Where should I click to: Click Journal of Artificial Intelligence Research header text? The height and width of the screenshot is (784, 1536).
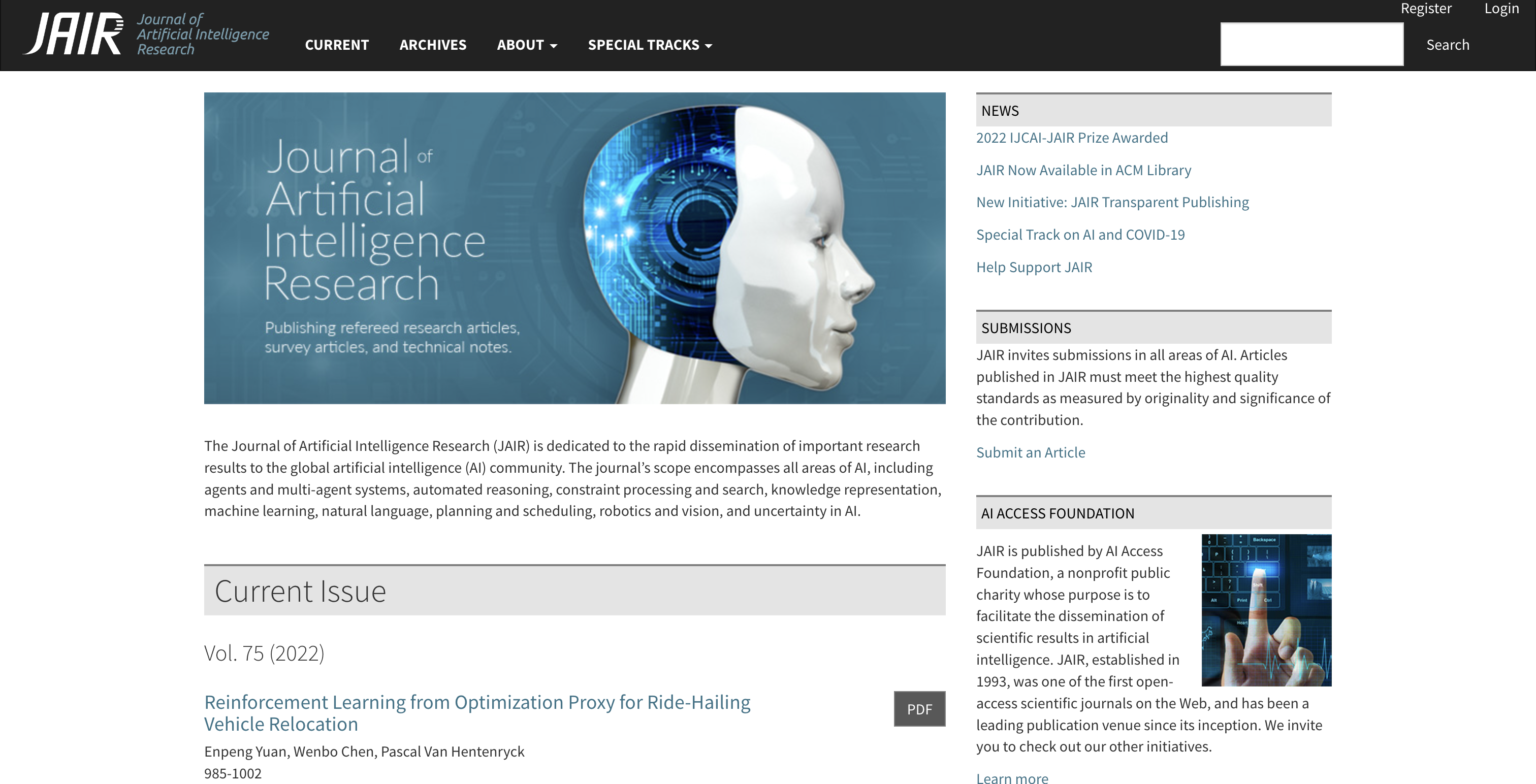pyautogui.click(x=203, y=34)
